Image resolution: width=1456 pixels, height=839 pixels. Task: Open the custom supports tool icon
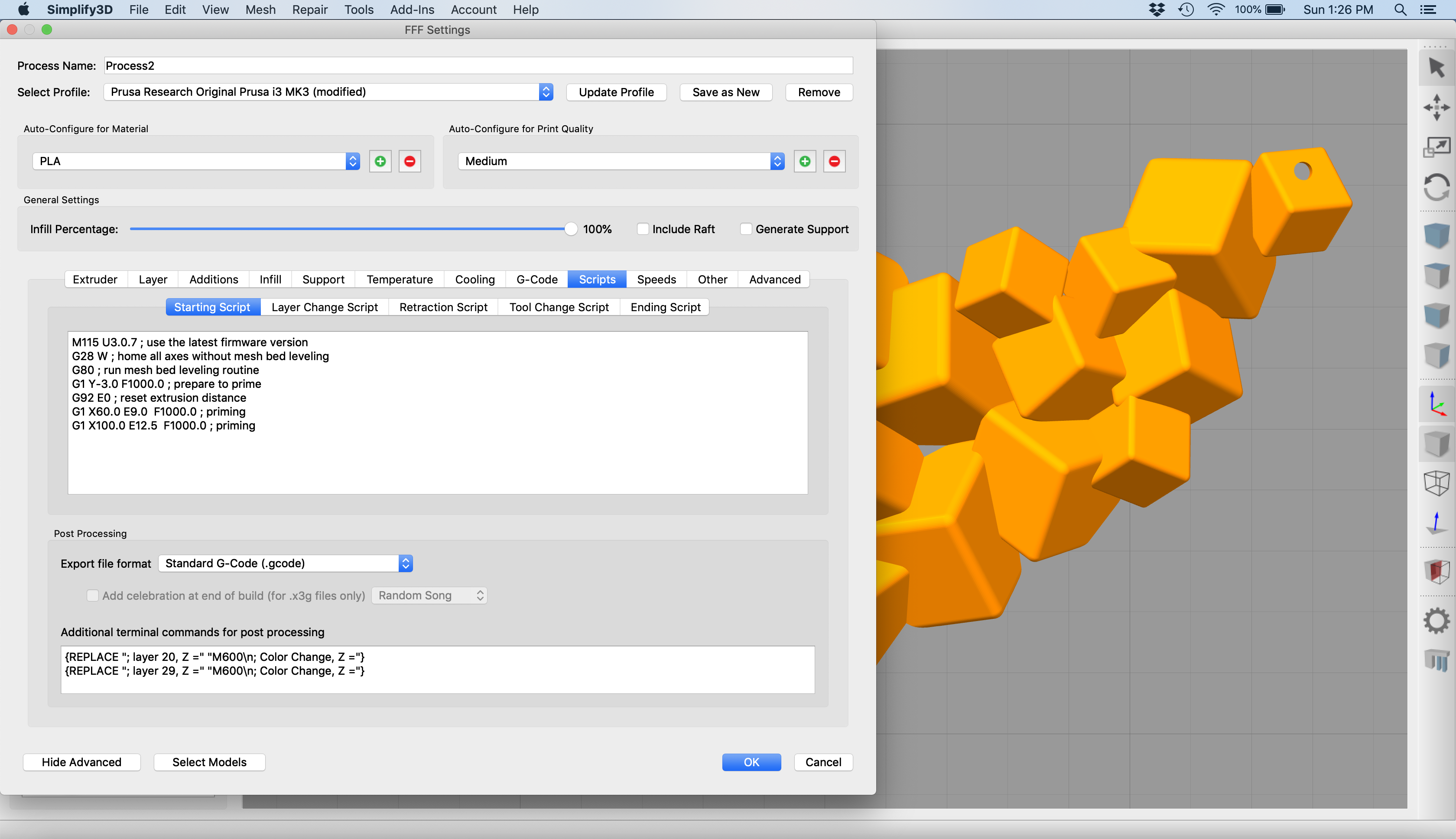(1436, 660)
